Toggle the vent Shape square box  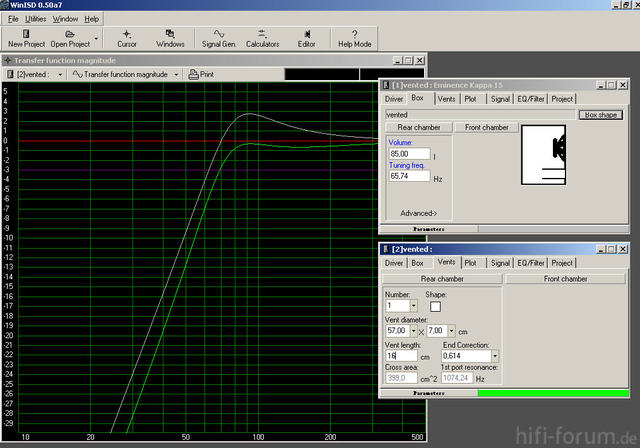[x=435, y=306]
